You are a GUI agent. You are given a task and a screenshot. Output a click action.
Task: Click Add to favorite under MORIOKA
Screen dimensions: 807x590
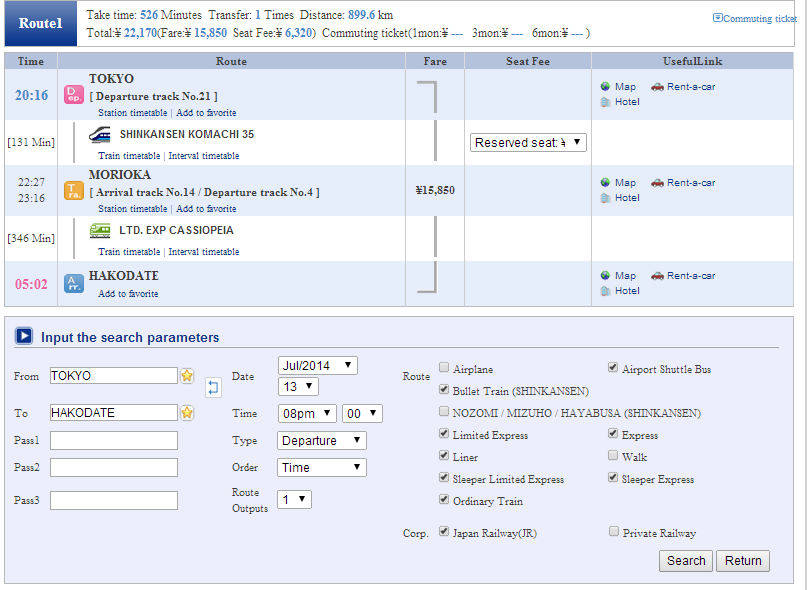click(x=206, y=209)
